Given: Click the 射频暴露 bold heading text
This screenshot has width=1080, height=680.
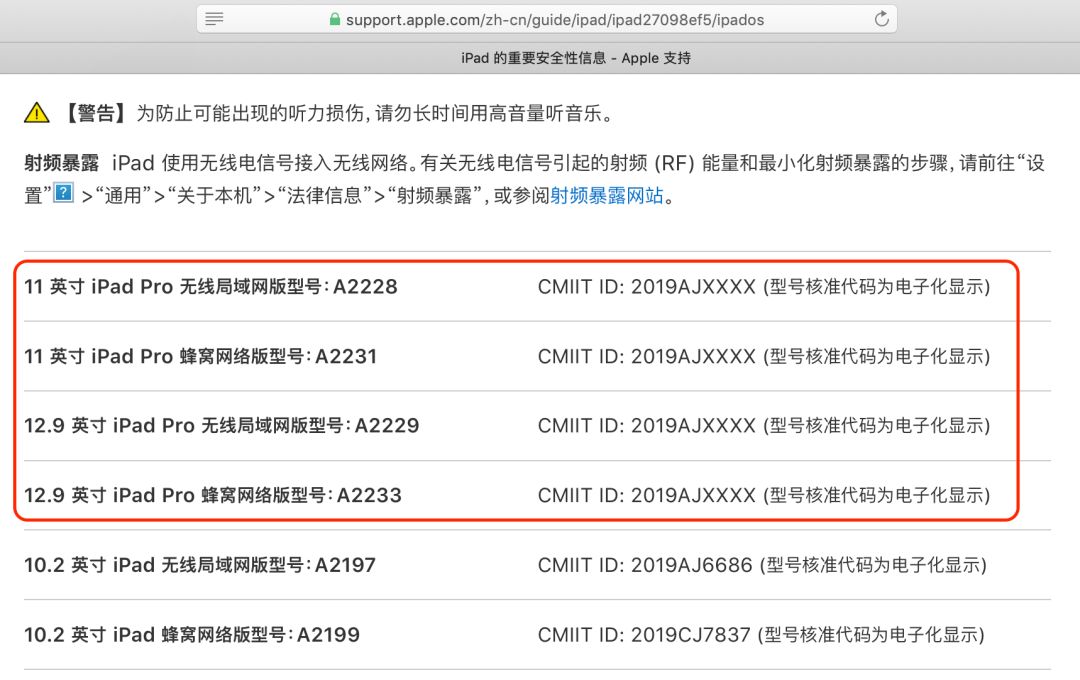Looking at the screenshot, I should click(61, 163).
